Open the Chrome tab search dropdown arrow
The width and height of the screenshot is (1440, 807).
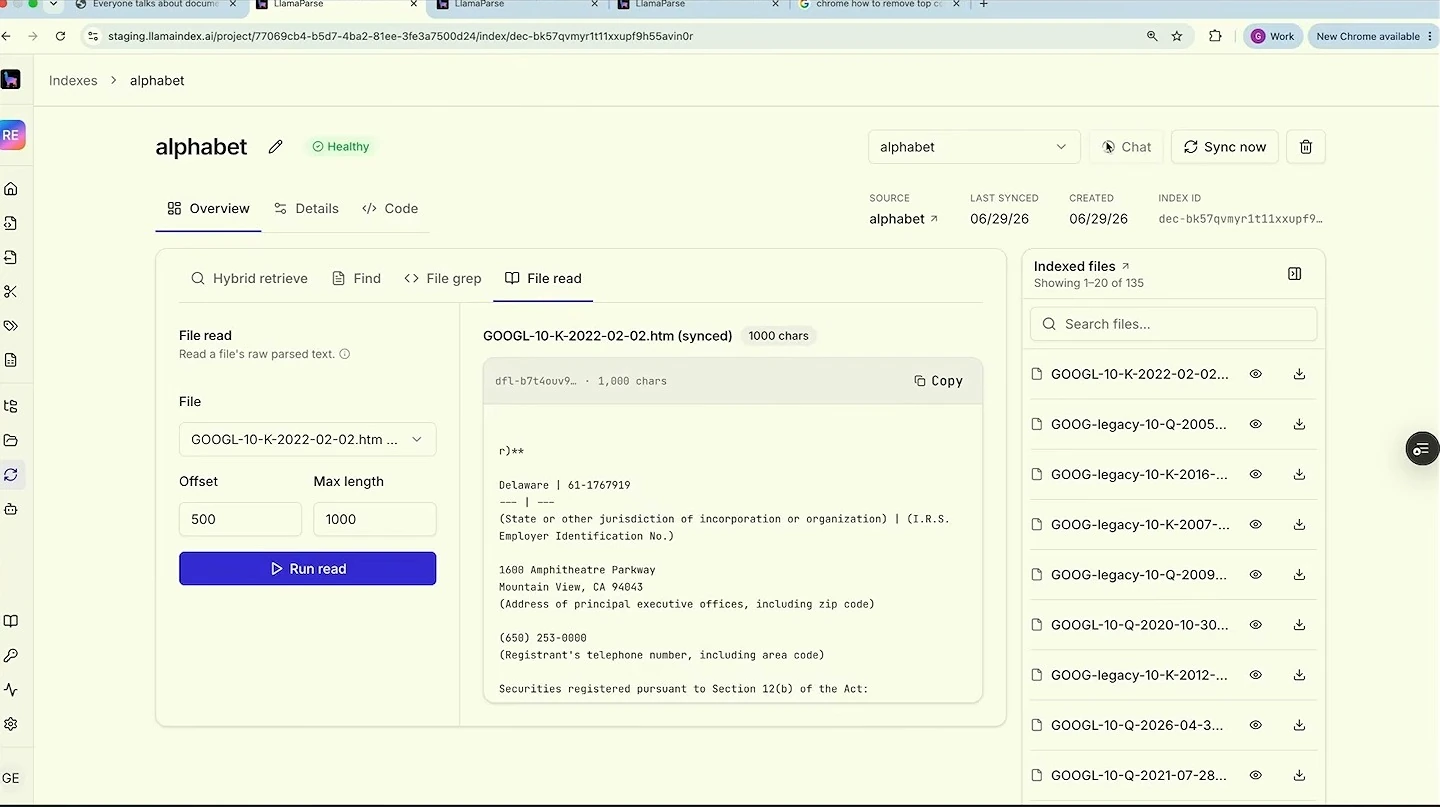(x=53, y=5)
